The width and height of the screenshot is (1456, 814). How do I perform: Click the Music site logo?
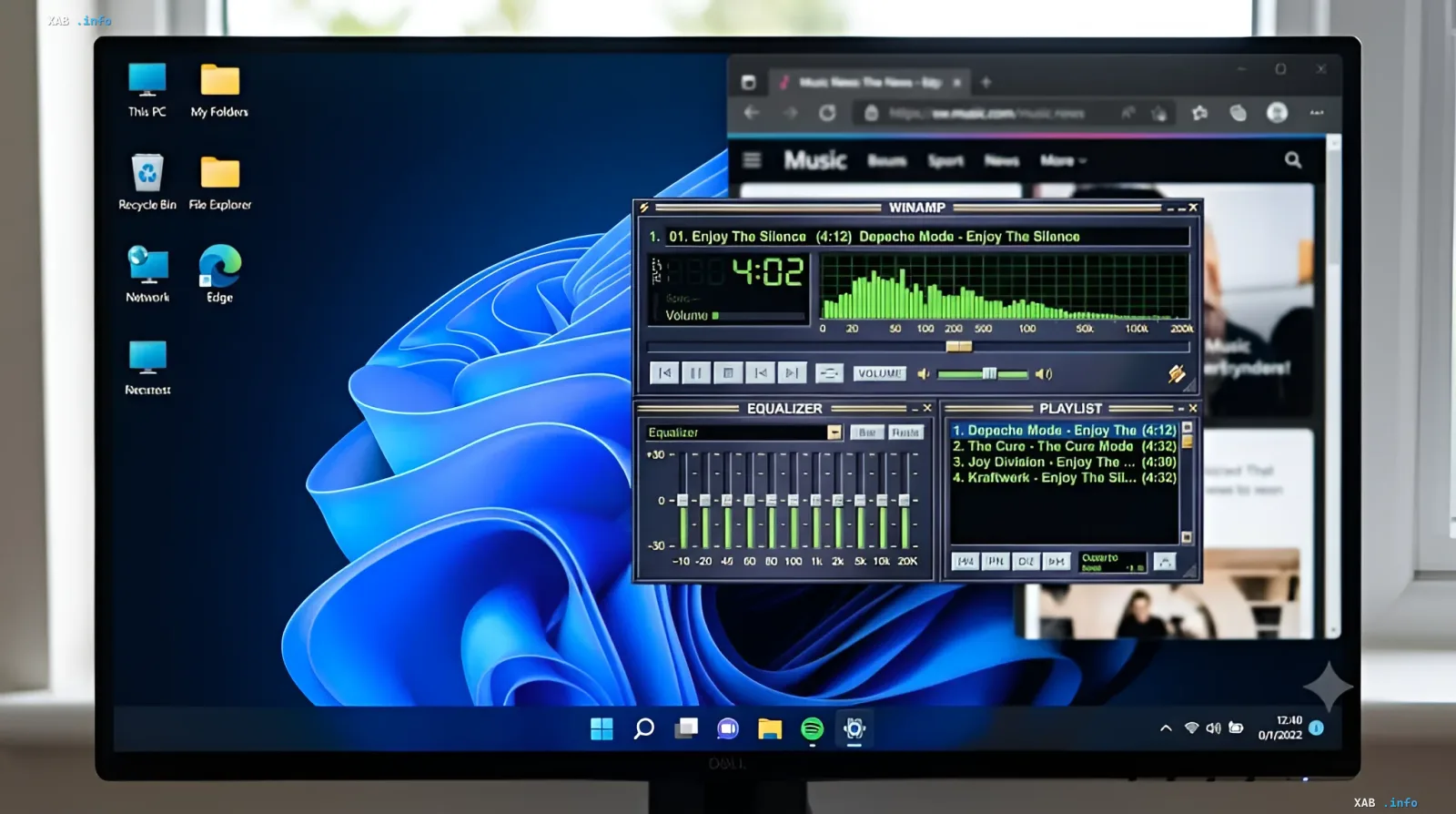click(815, 160)
